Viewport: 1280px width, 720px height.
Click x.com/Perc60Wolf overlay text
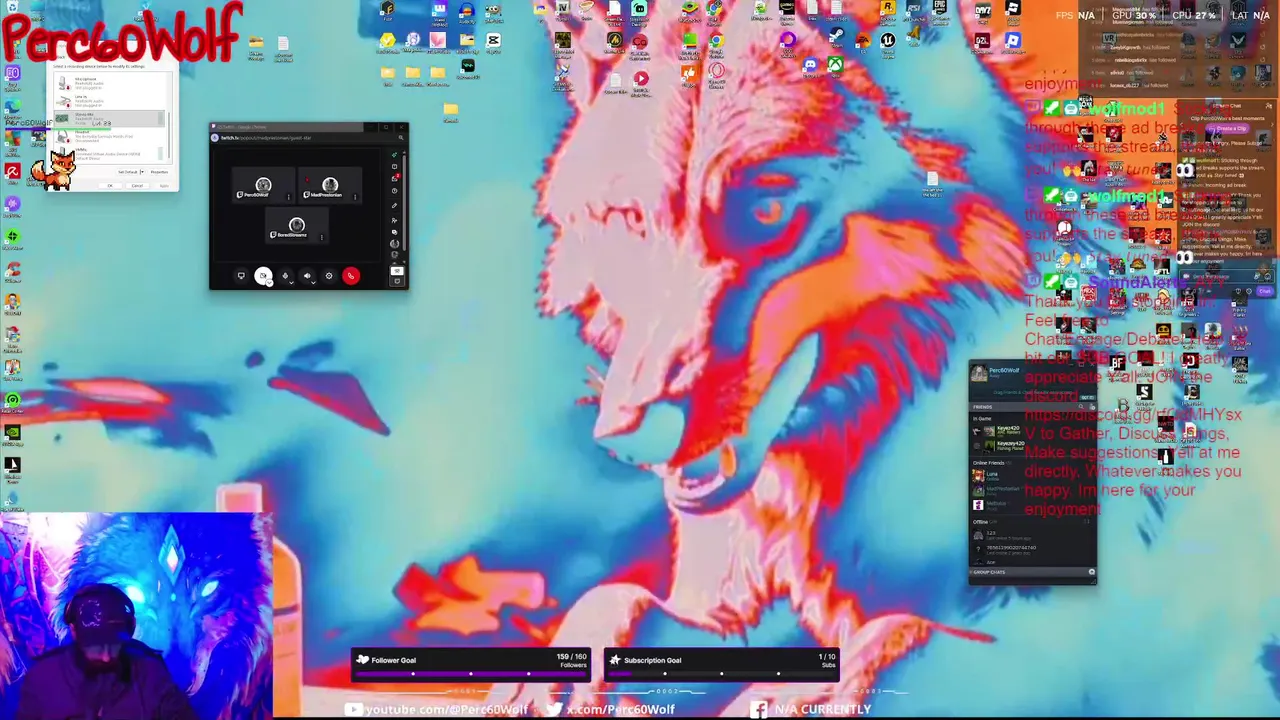(x=620, y=709)
